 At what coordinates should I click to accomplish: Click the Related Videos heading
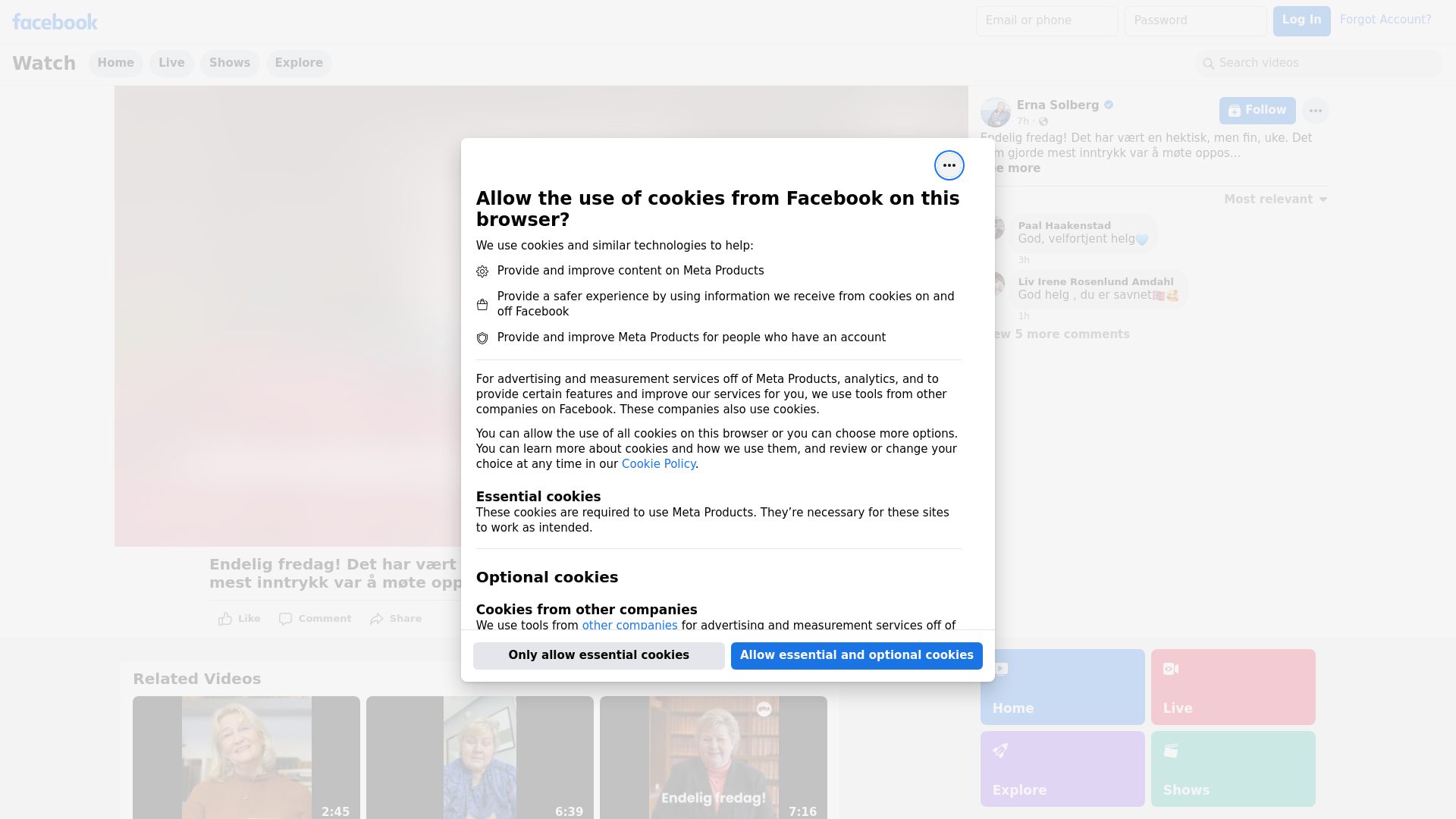click(x=197, y=679)
